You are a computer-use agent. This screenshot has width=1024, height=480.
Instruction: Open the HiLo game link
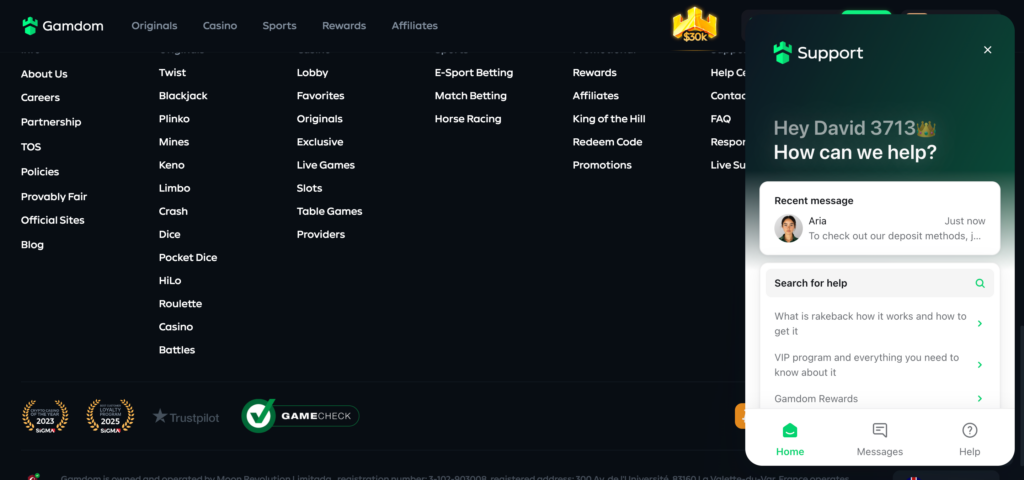170,281
